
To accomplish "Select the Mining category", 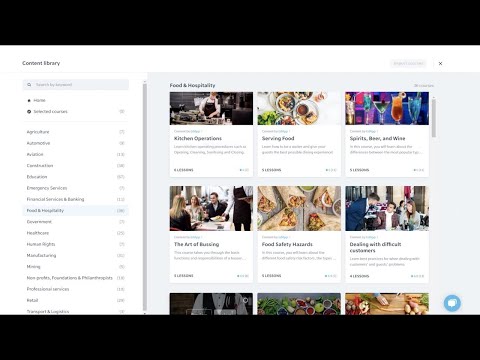I will (75, 267).
